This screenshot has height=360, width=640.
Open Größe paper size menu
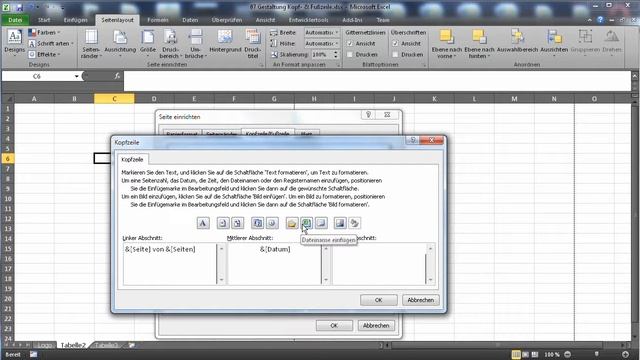(148, 44)
